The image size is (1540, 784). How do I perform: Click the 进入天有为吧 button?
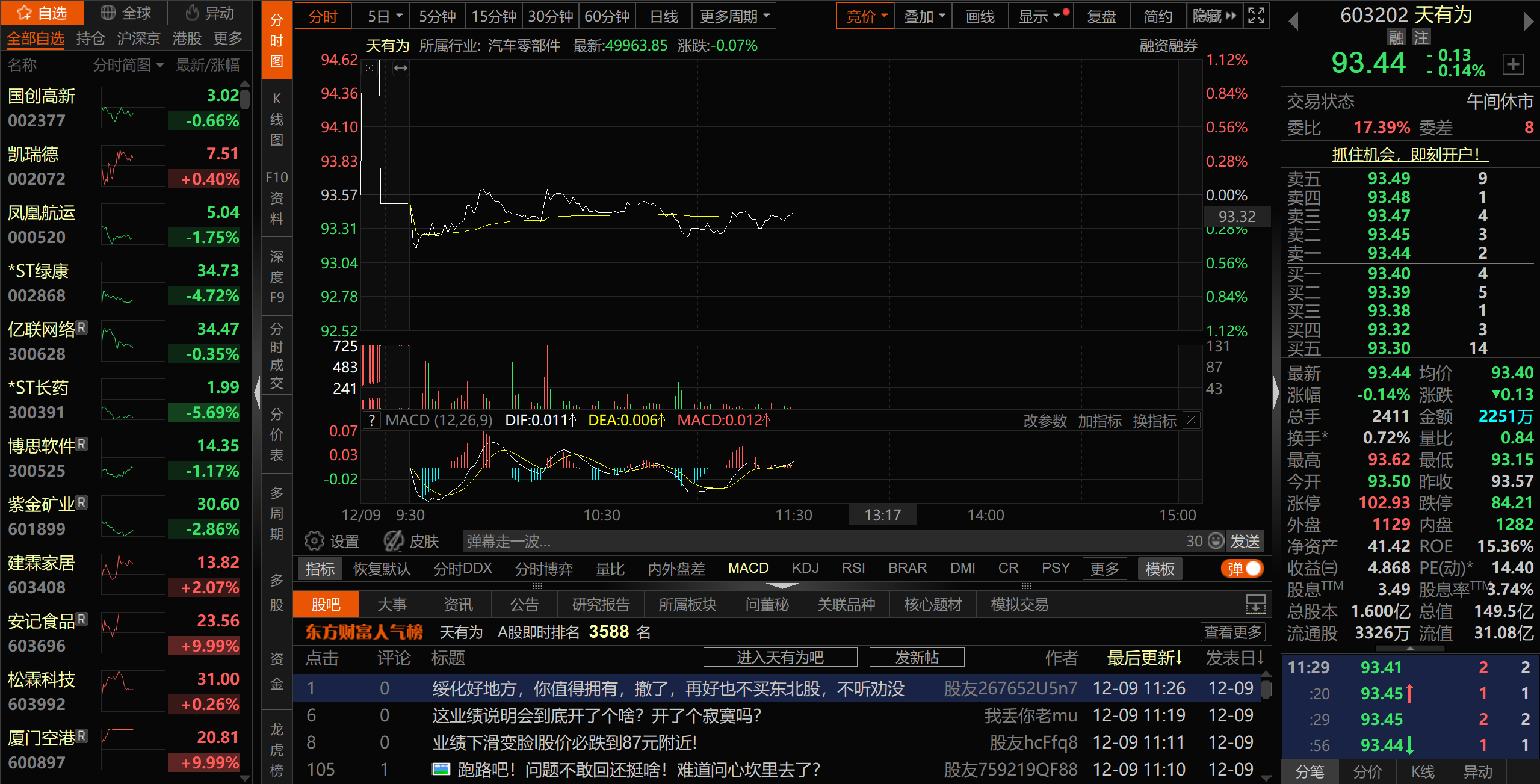780,657
